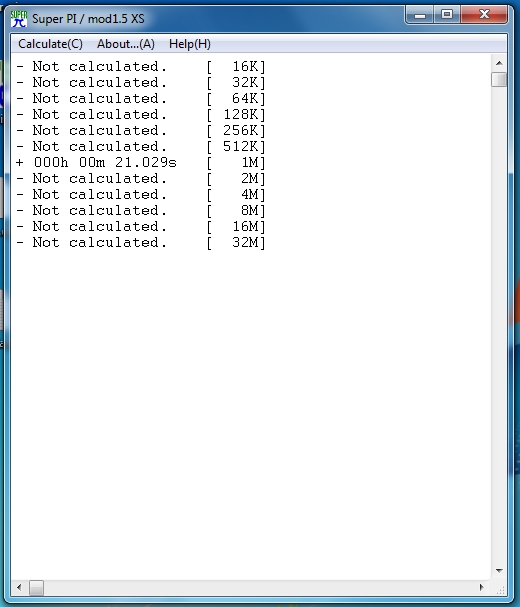This screenshot has width=520, height=607.
Task: Click the Super PI title bar icon
Action: tap(19, 19)
